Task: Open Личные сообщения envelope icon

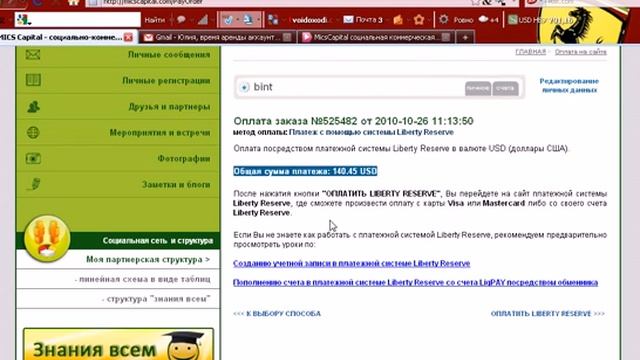Action: click(33, 54)
